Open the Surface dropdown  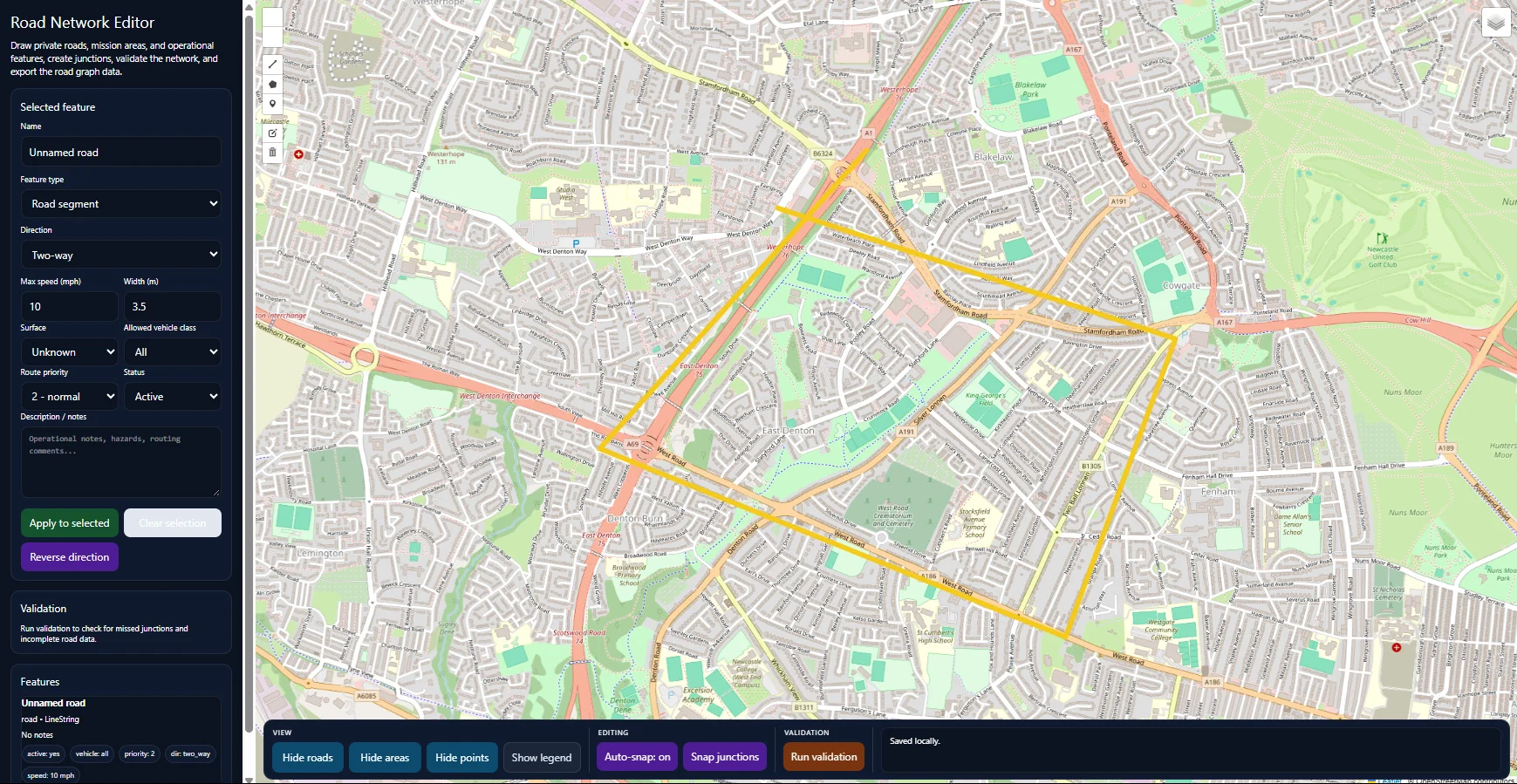[69, 351]
